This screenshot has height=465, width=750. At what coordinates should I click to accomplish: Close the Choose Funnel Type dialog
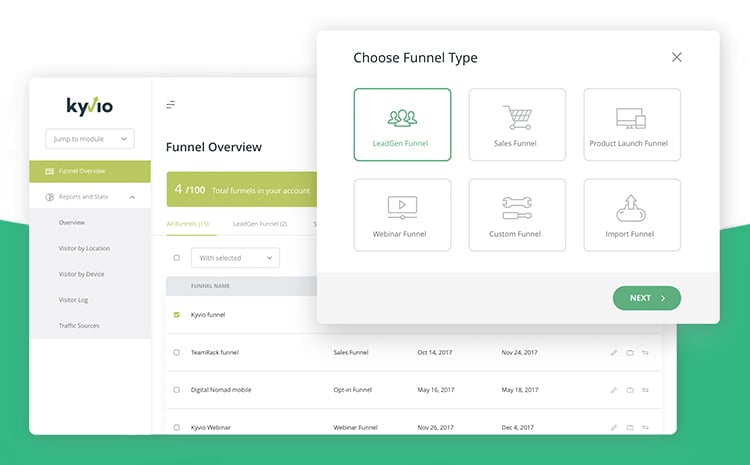point(677,58)
